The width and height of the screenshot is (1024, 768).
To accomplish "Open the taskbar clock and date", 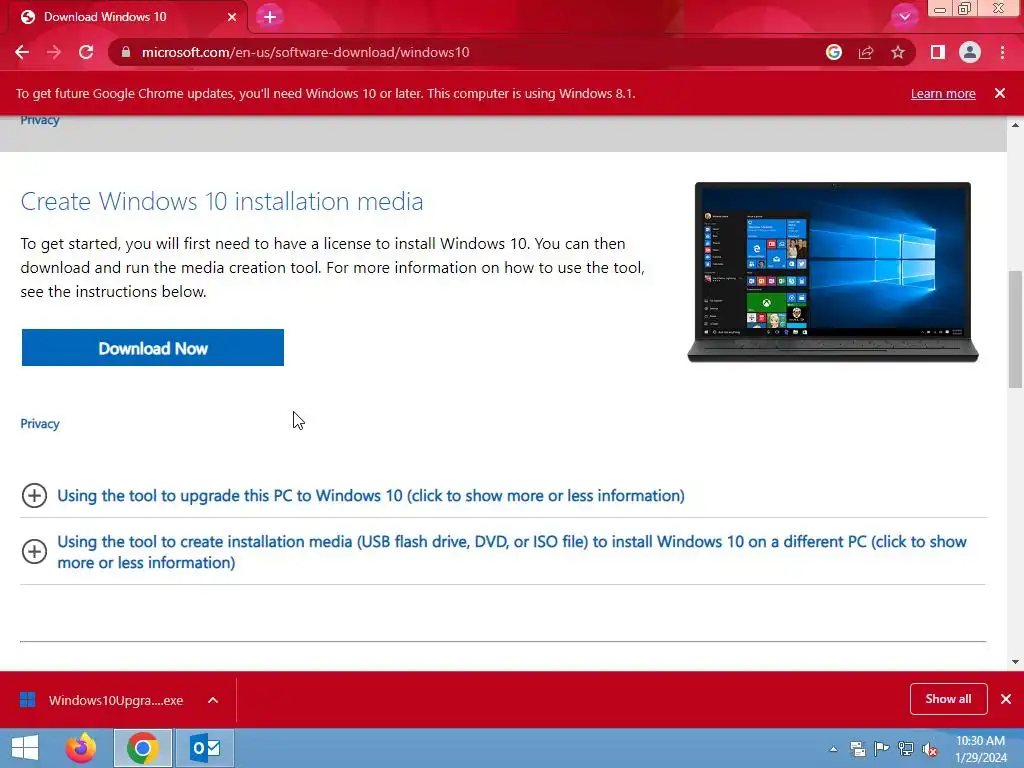I will pyautogui.click(x=981, y=749).
